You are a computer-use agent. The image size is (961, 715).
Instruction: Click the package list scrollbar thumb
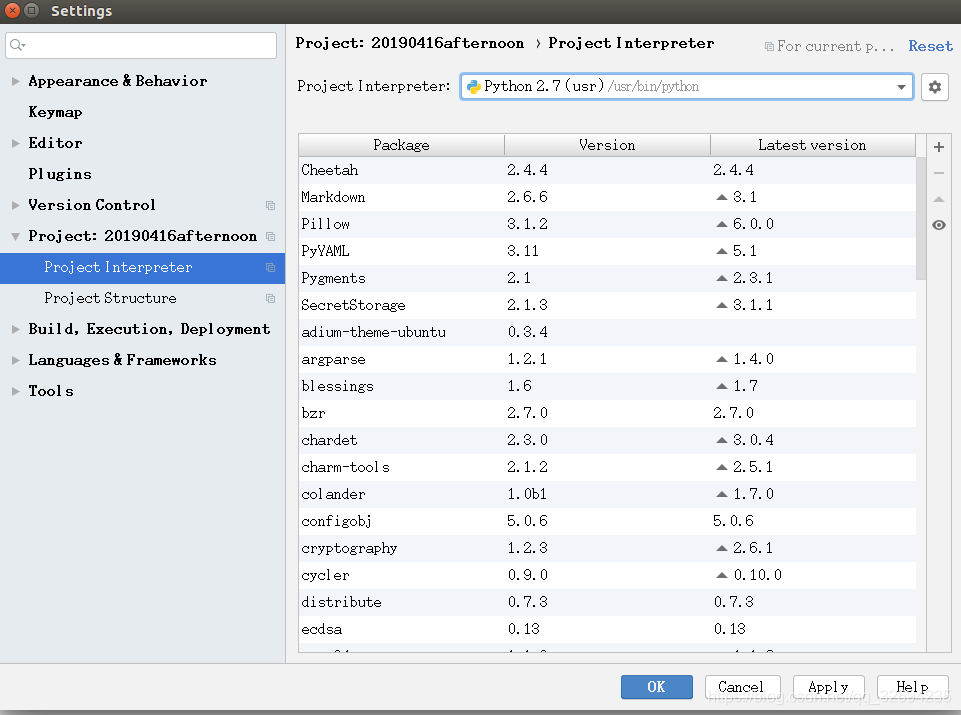point(921,218)
